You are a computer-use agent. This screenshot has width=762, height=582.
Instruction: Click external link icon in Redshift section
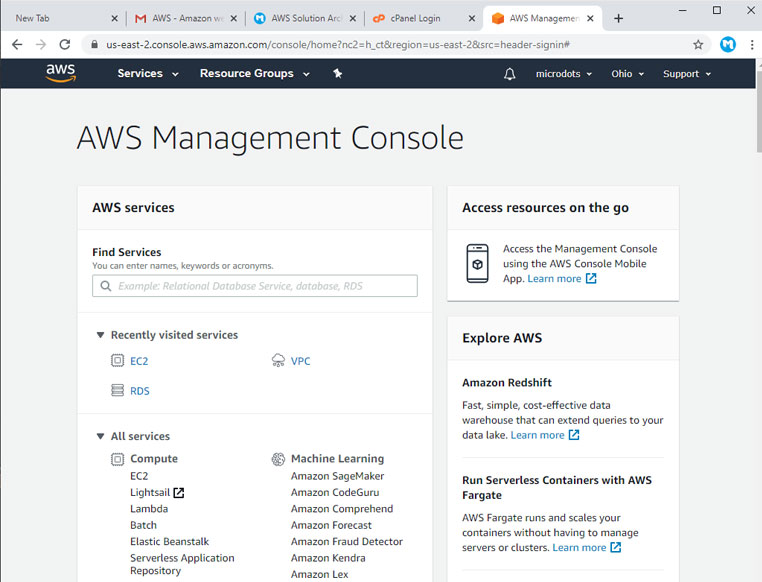574,435
